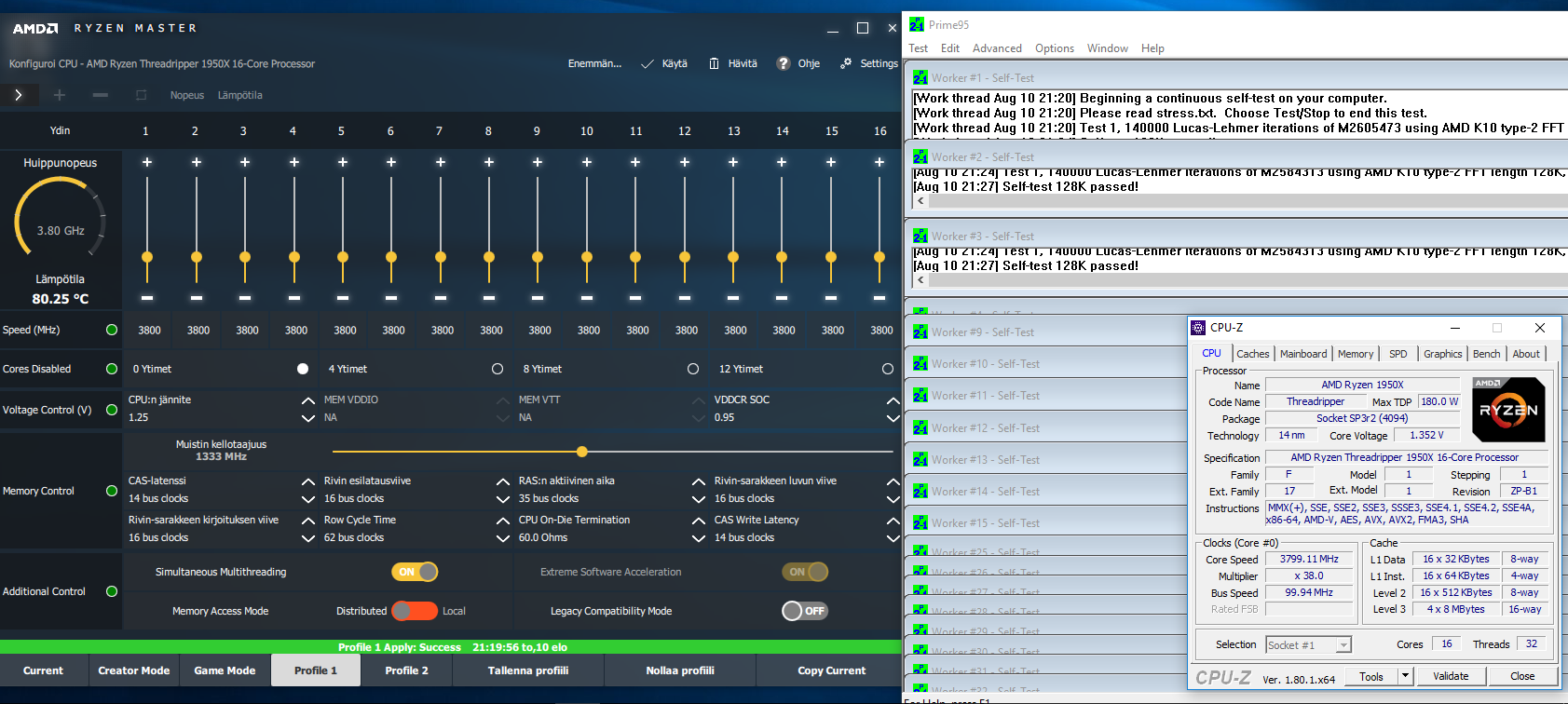This screenshot has height=704, width=1568.
Task: Click Tallenna profiili button
Action: [x=528, y=670]
